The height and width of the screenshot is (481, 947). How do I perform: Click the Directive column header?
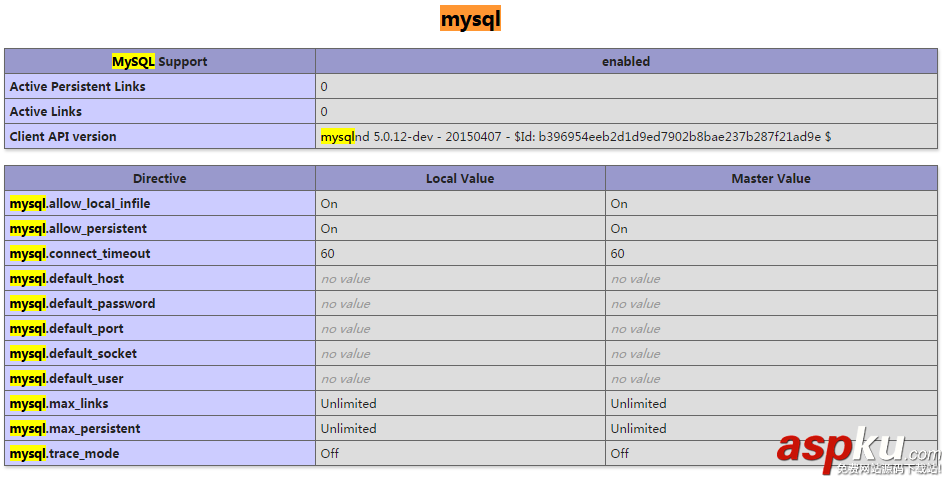pyautogui.click(x=160, y=179)
